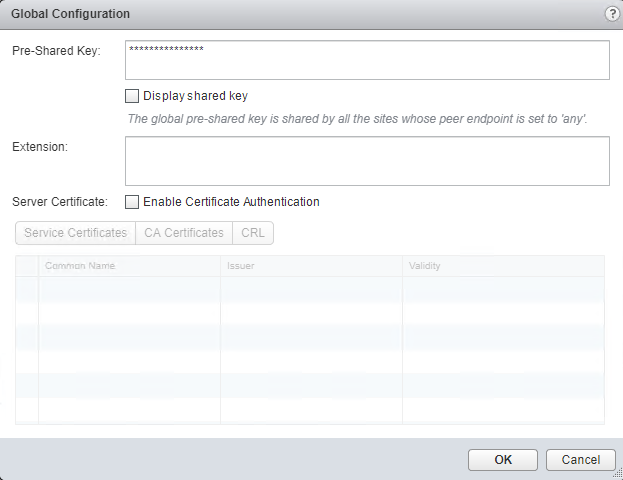Click inside the Extension text area
This screenshot has height=480, width=623.
pos(367,161)
